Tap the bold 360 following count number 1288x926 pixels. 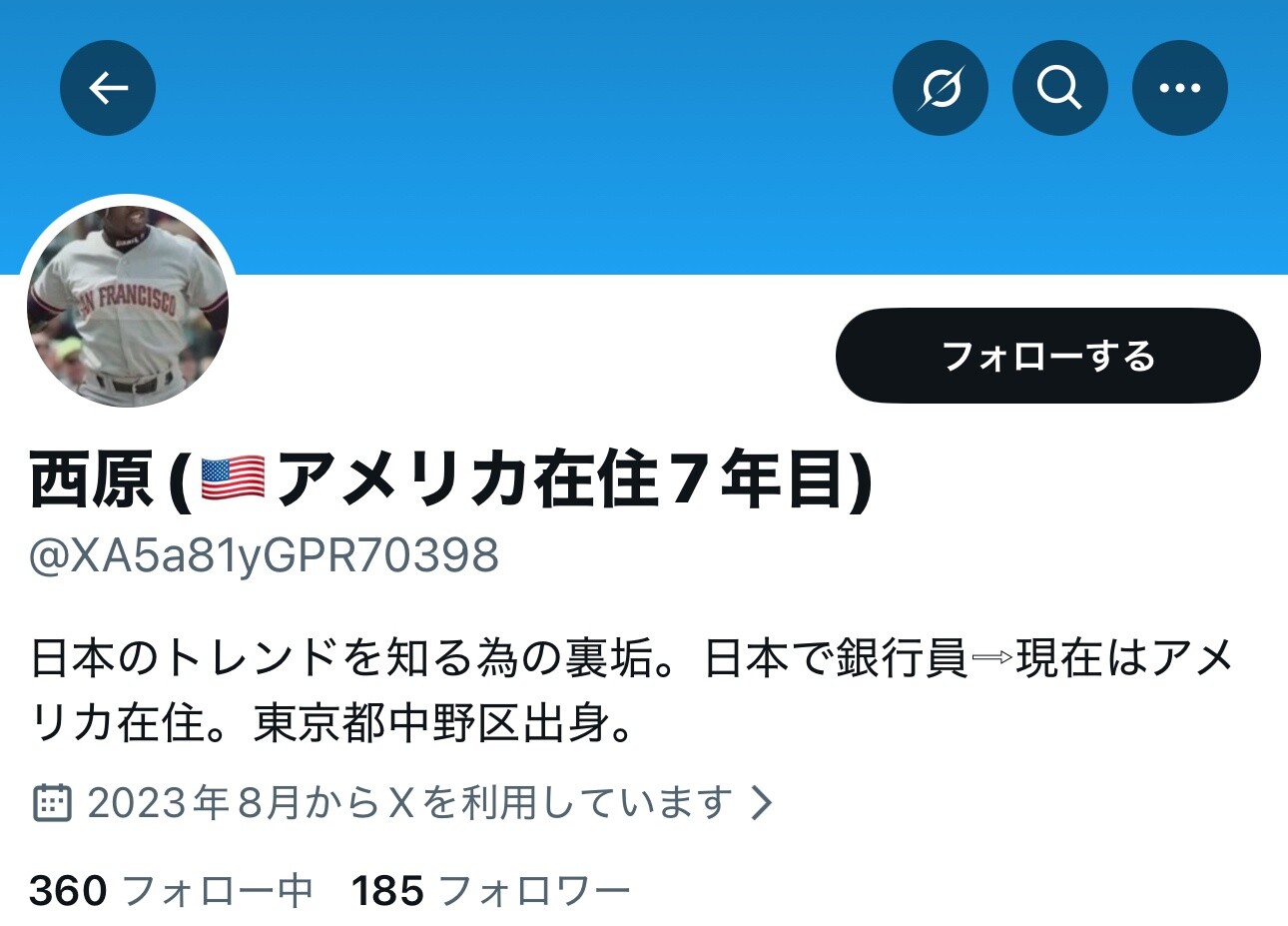(68, 890)
